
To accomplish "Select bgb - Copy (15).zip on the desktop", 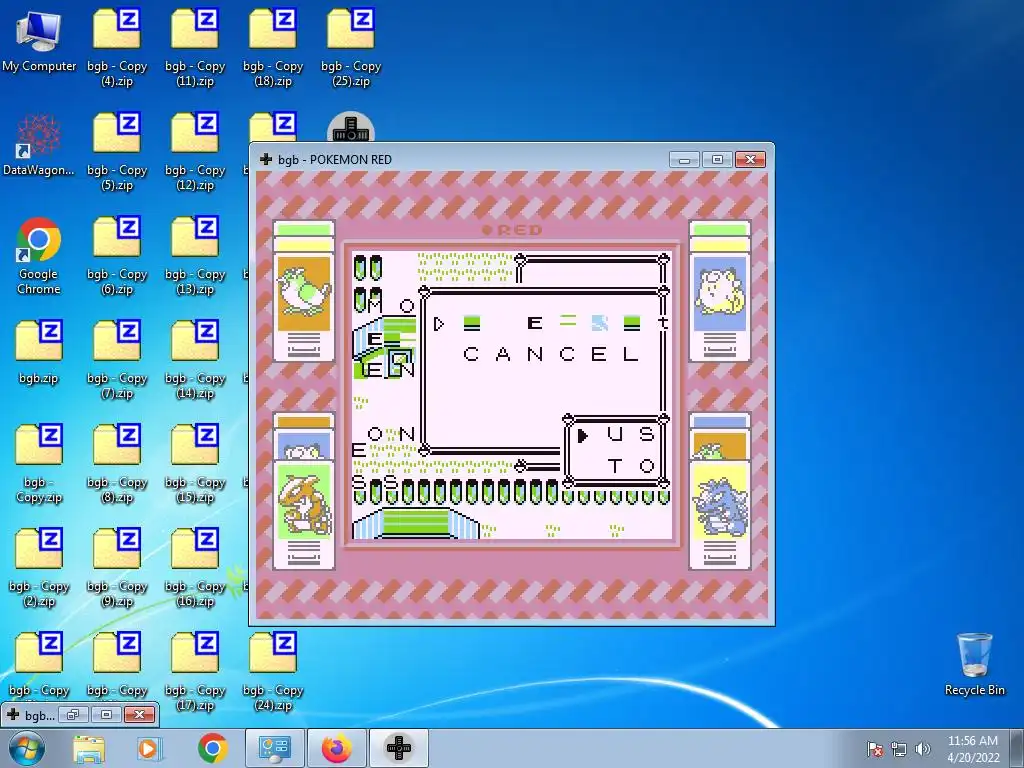I will coord(195,464).
